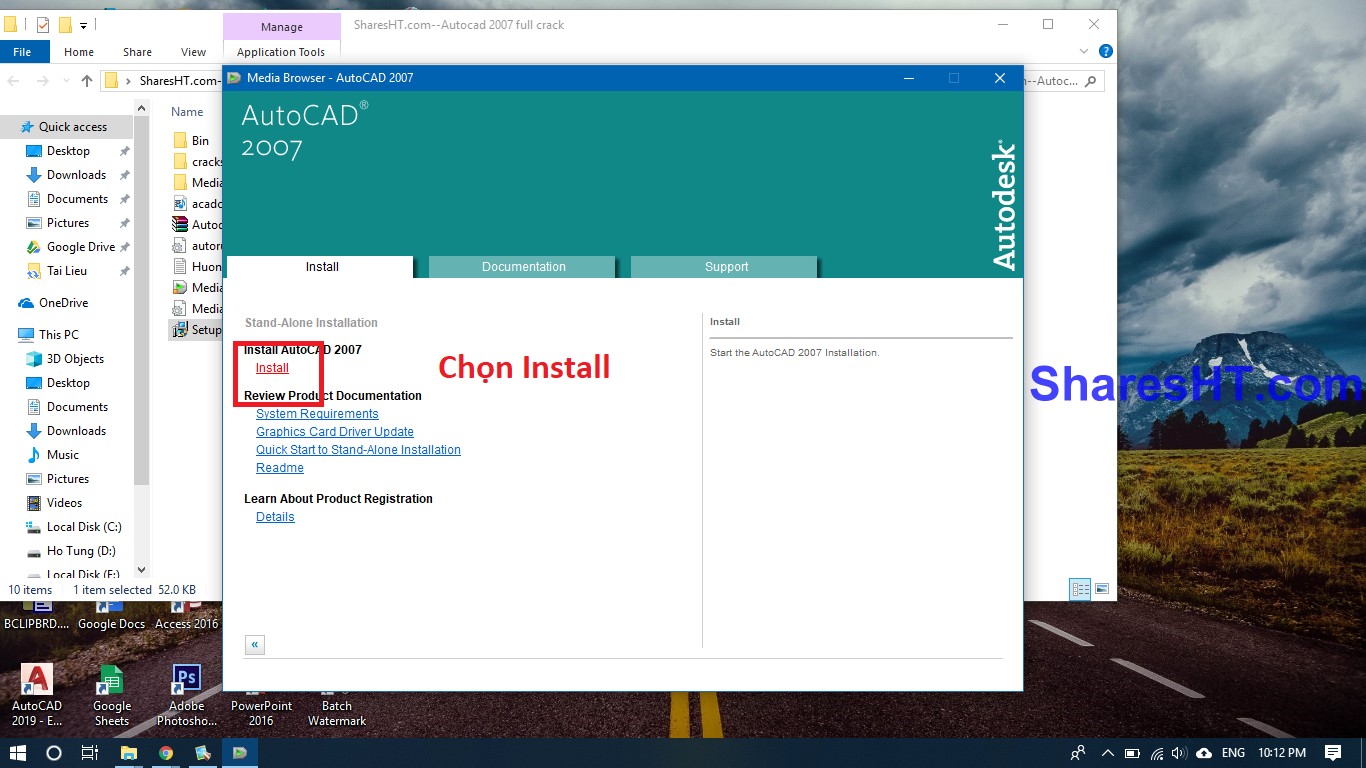Expand the Explorer ribbon chevron
The image size is (1366, 768).
coord(1085,51)
